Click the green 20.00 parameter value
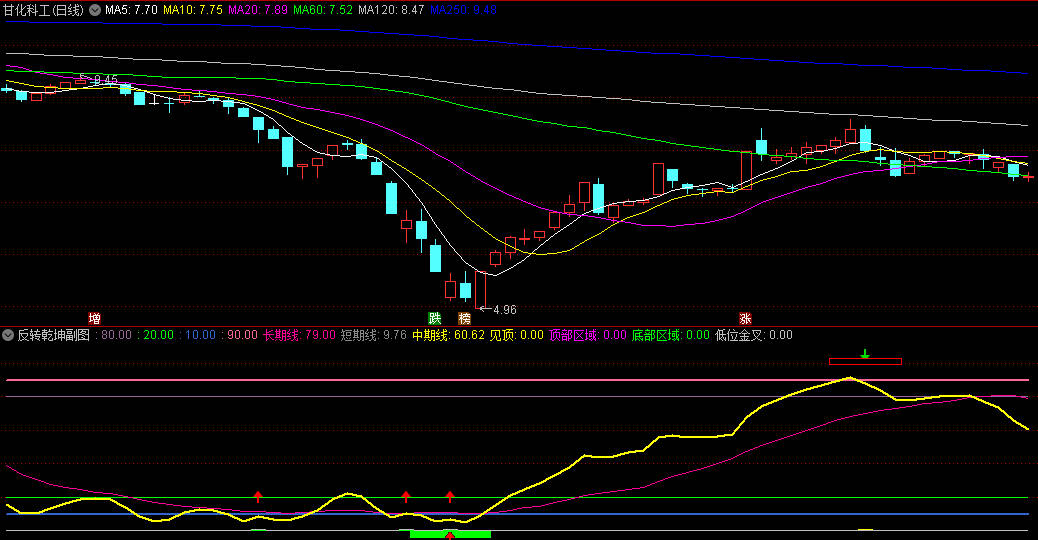This screenshot has width=1038, height=540. (158, 335)
